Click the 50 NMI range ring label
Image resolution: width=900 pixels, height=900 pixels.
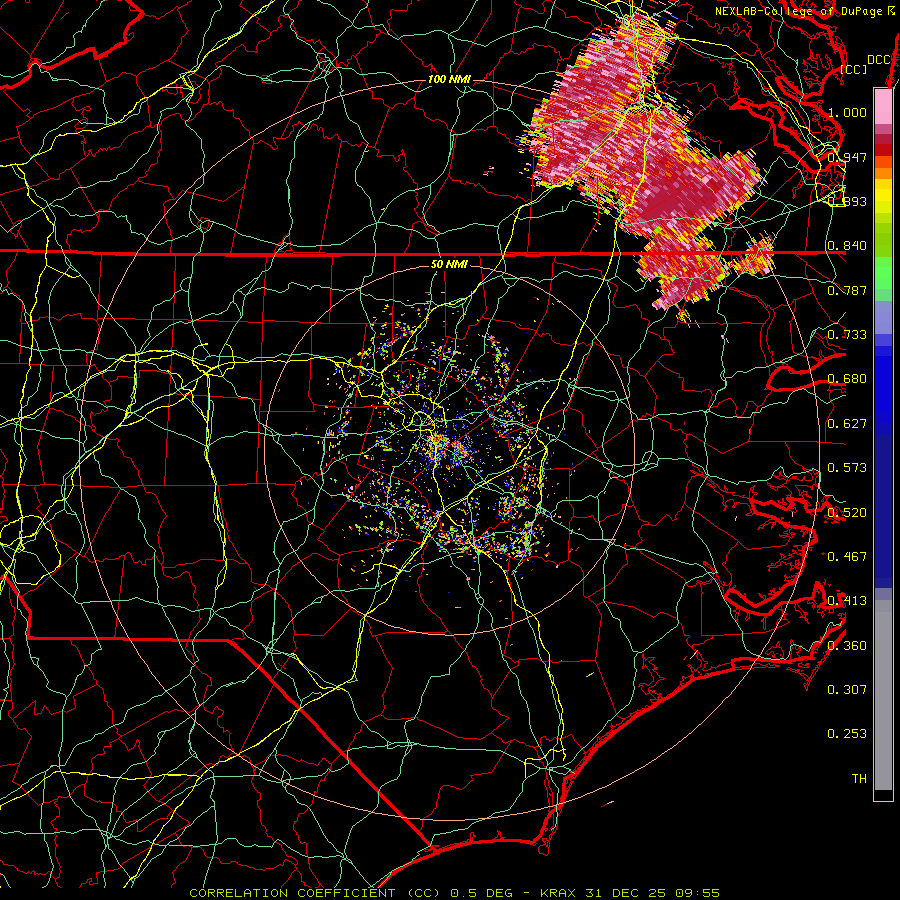coord(449,264)
